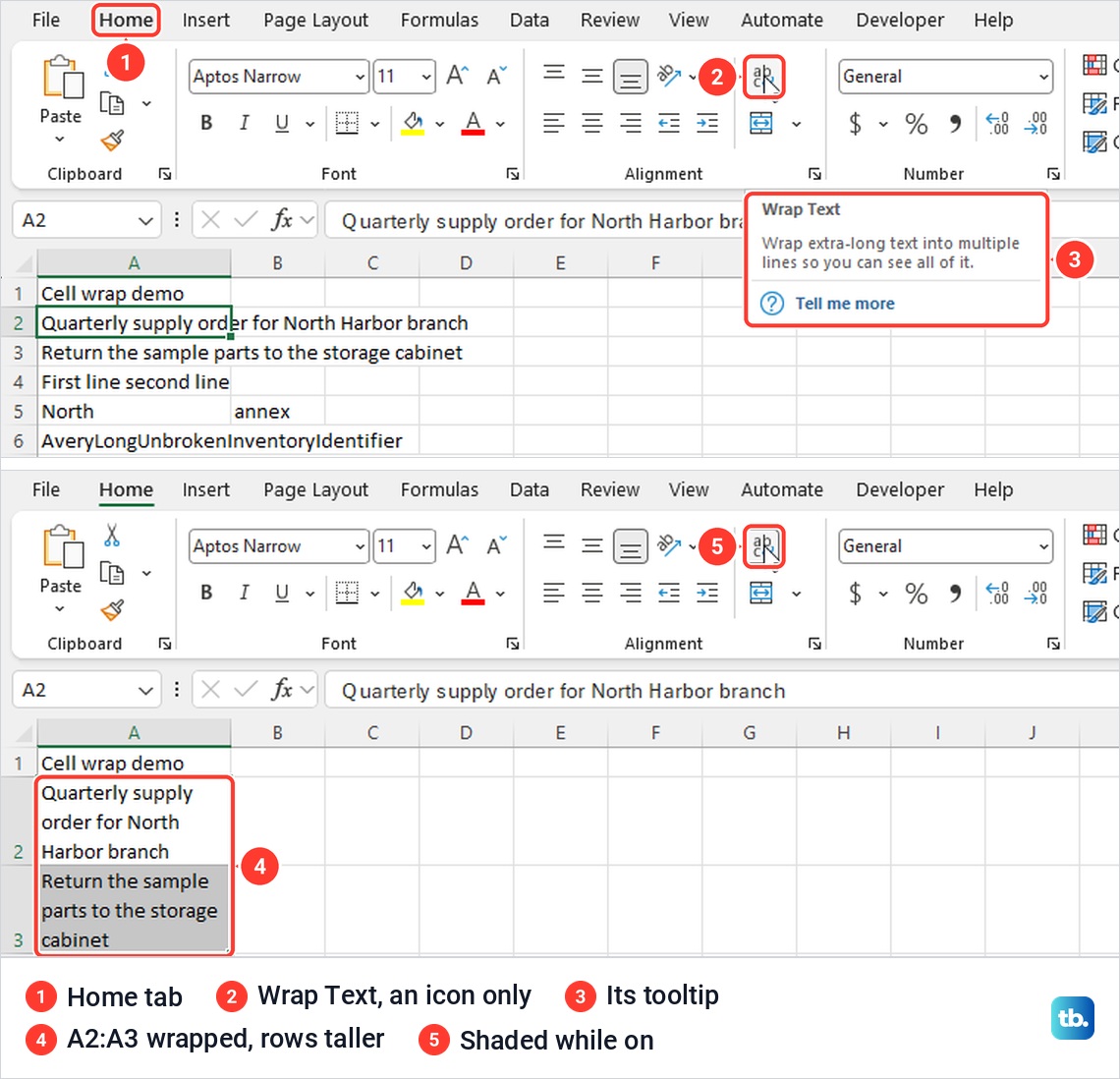The width and height of the screenshot is (1120, 1079).
Task: Click Borders grid icon in upper ribbon
Action: (x=347, y=123)
